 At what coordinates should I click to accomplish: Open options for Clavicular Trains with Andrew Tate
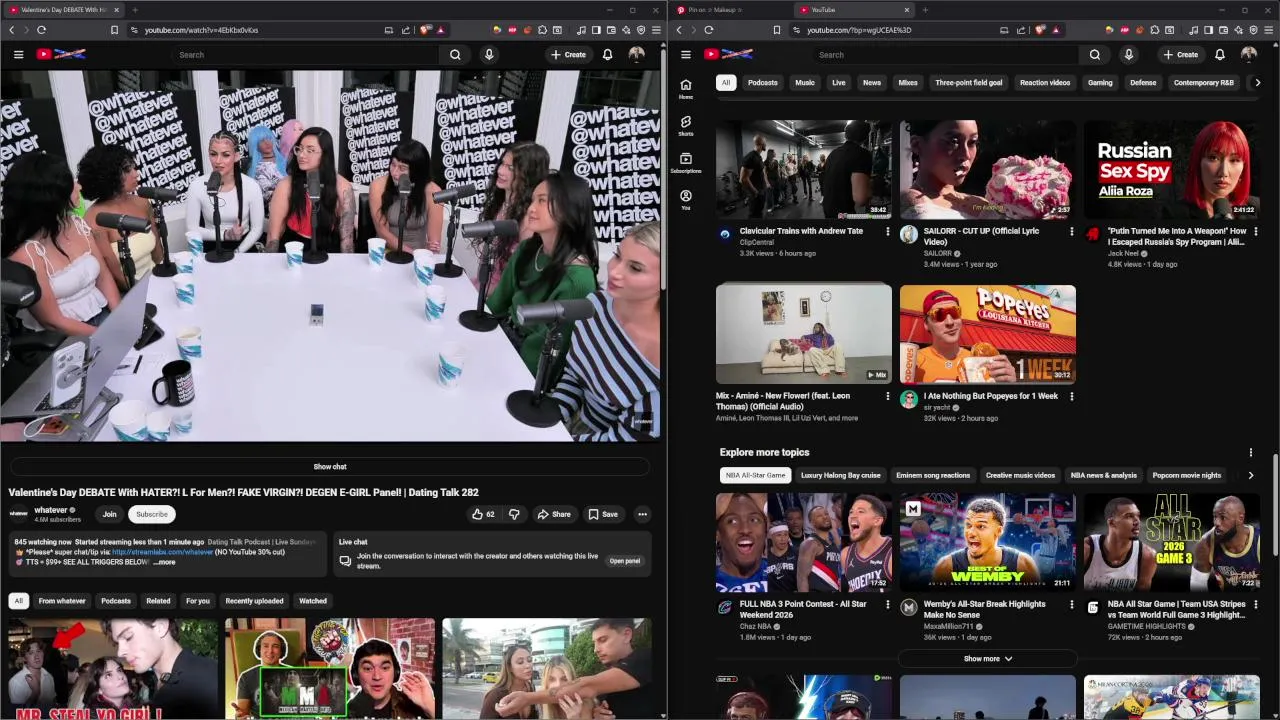click(887, 231)
